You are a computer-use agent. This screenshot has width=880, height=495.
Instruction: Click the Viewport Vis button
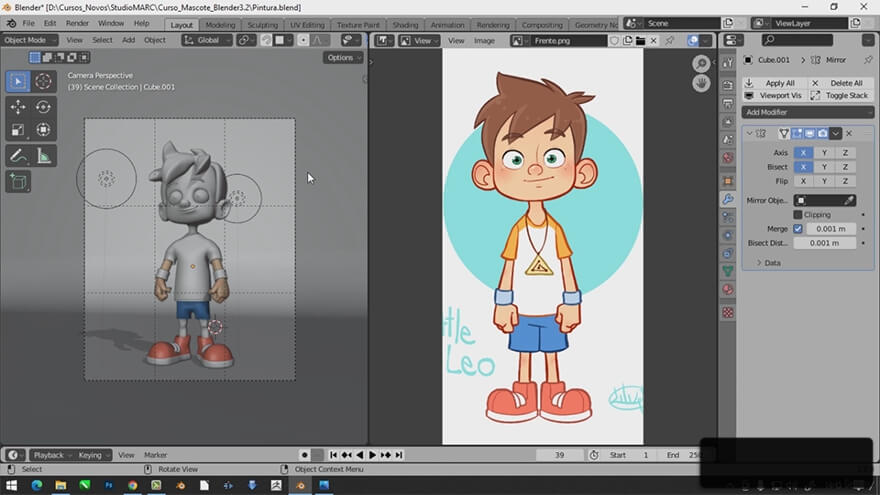click(x=774, y=95)
